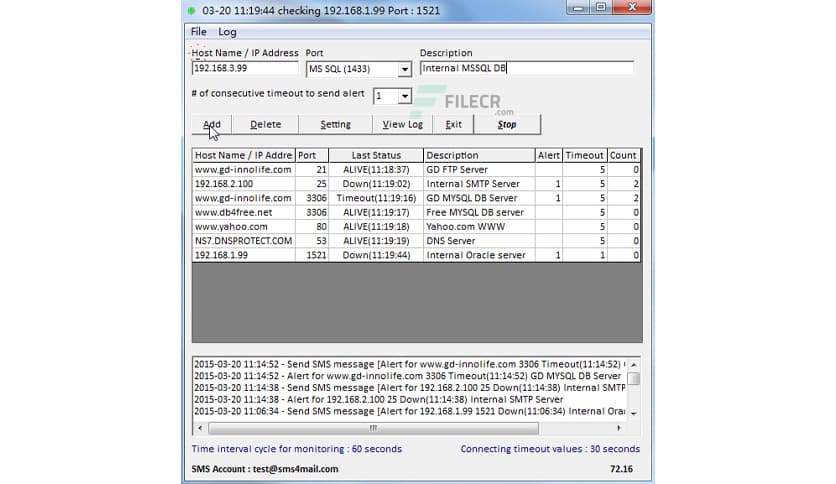Select the 192.168.1.99 host row
The image size is (836, 484).
416,255
